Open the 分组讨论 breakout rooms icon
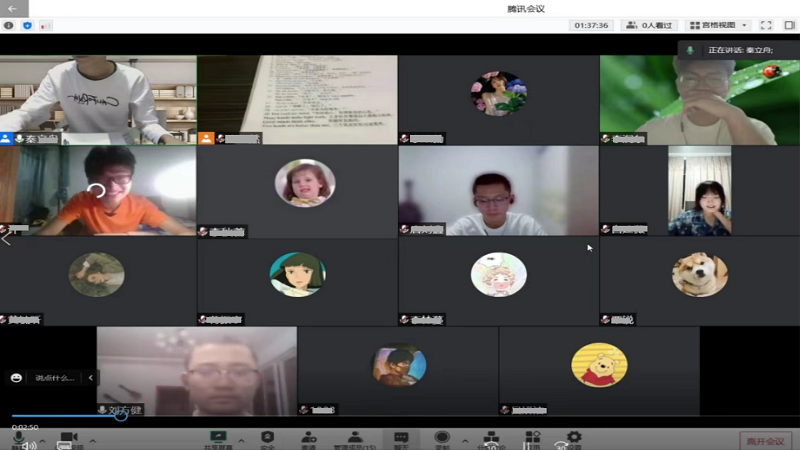This screenshot has height=450, width=800. [491, 439]
